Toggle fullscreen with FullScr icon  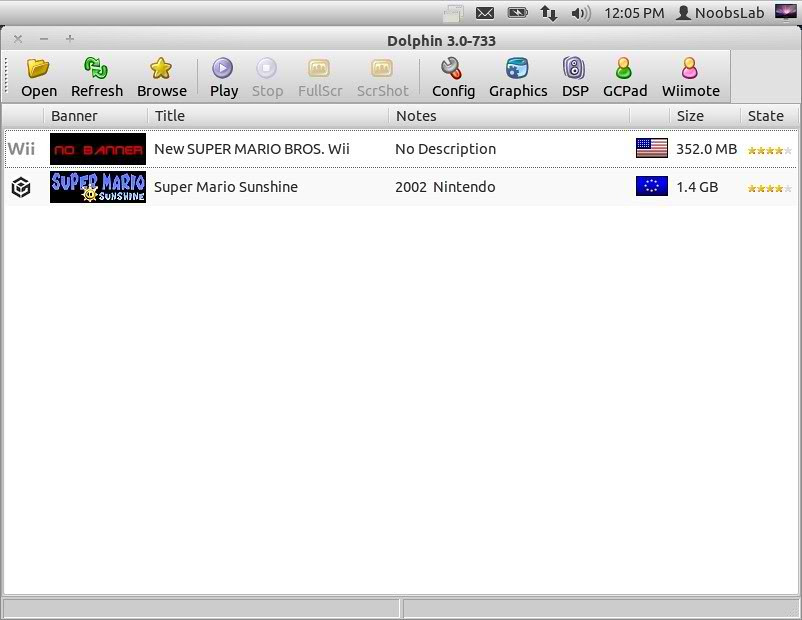[x=320, y=78]
